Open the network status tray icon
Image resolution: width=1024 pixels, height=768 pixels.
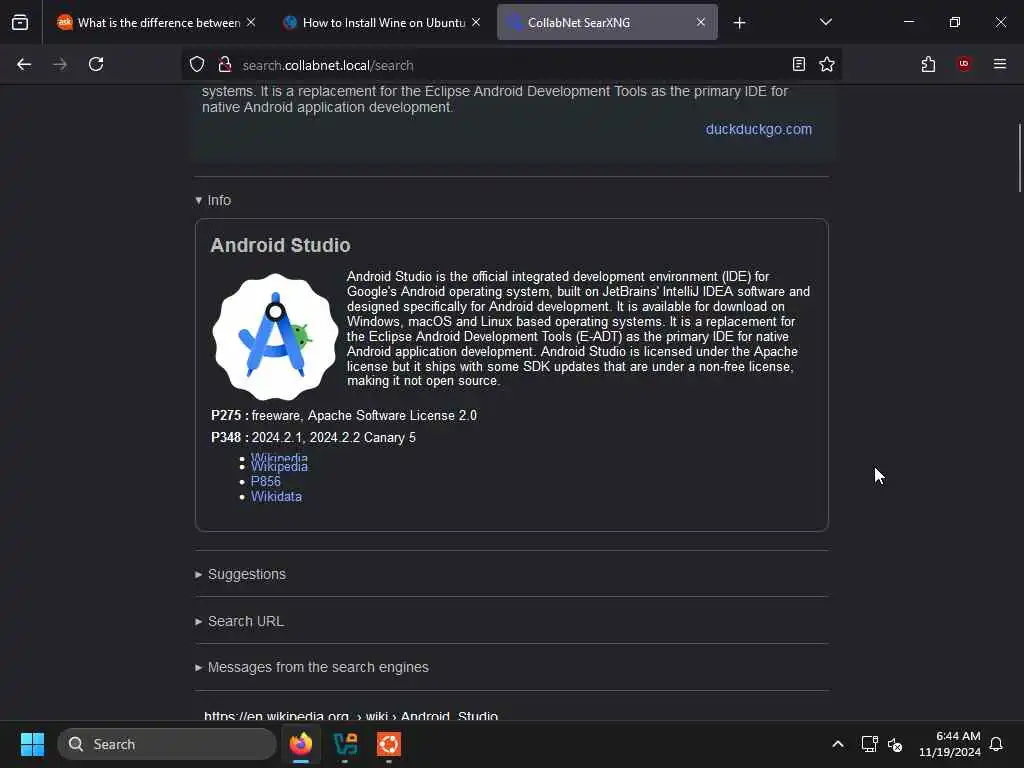click(x=869, y=744)
